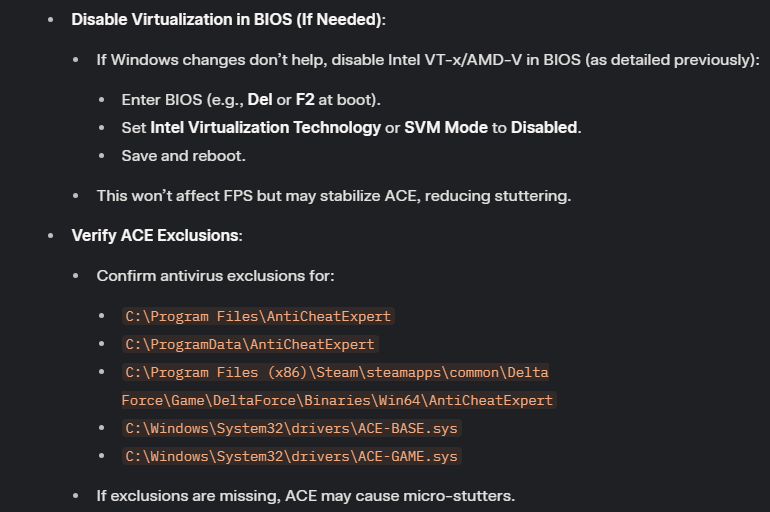Click the bold "Disabled" word
Viewport: 770px width, 512px height.
(544, 128)
